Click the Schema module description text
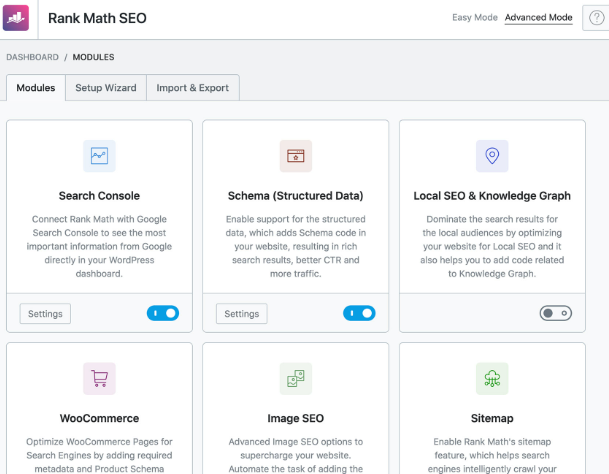 tap(296, 246)
